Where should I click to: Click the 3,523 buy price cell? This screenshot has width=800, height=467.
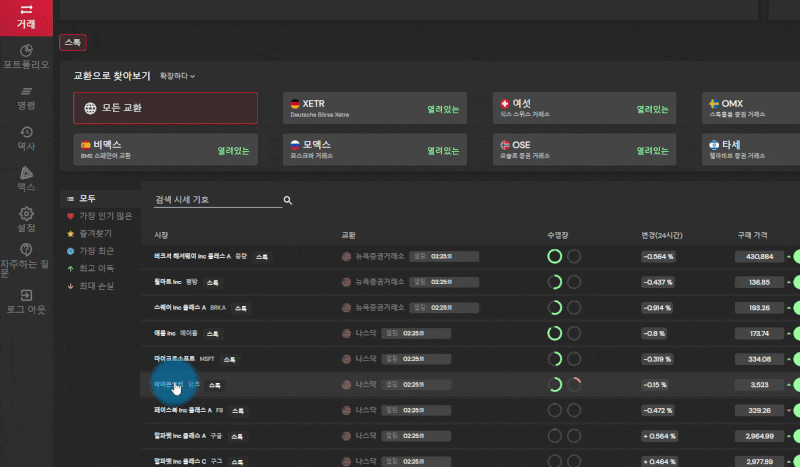pos(759,384)
